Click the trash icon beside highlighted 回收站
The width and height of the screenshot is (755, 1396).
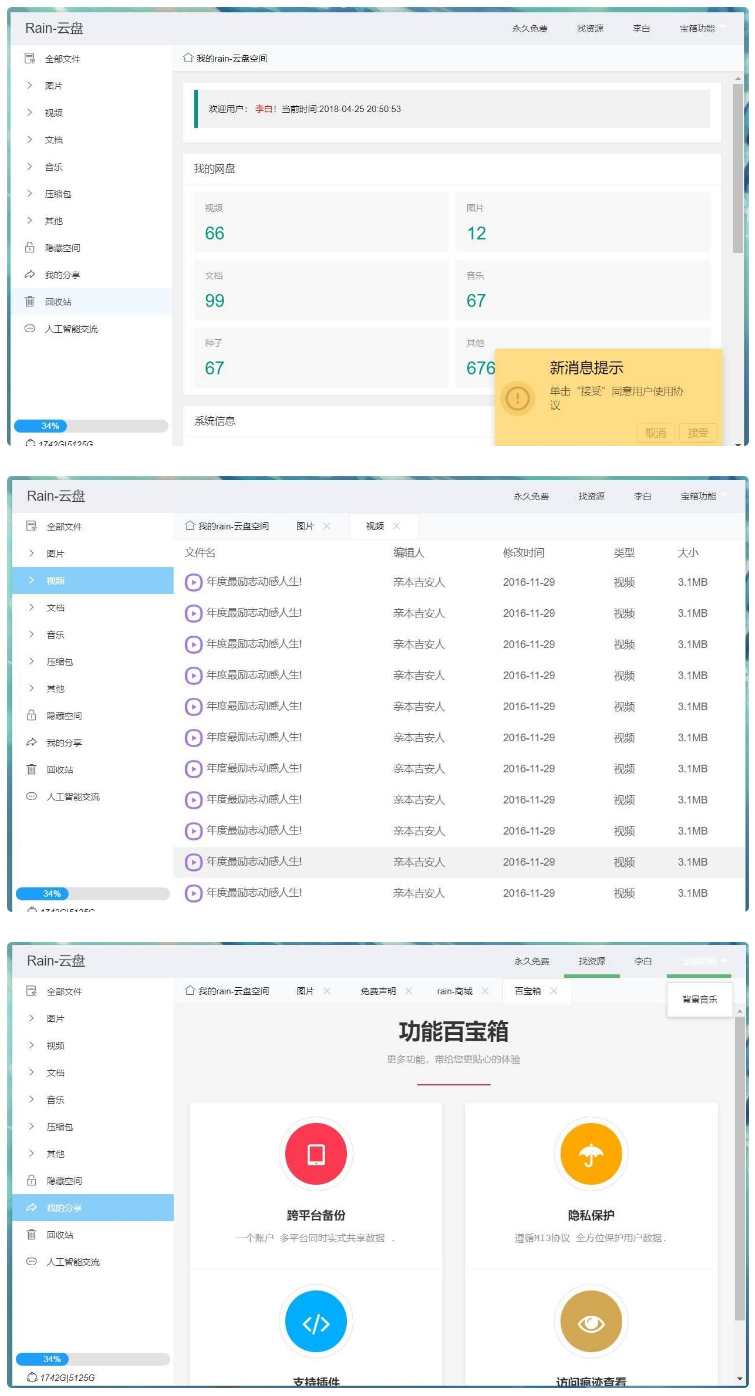tap(30, 302)
